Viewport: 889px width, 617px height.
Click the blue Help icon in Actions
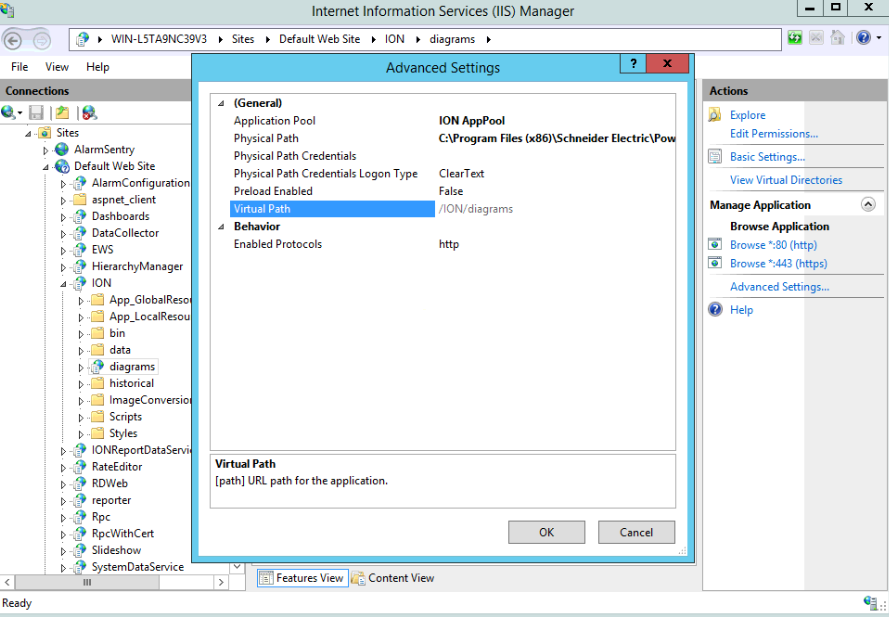pos(715,310)
